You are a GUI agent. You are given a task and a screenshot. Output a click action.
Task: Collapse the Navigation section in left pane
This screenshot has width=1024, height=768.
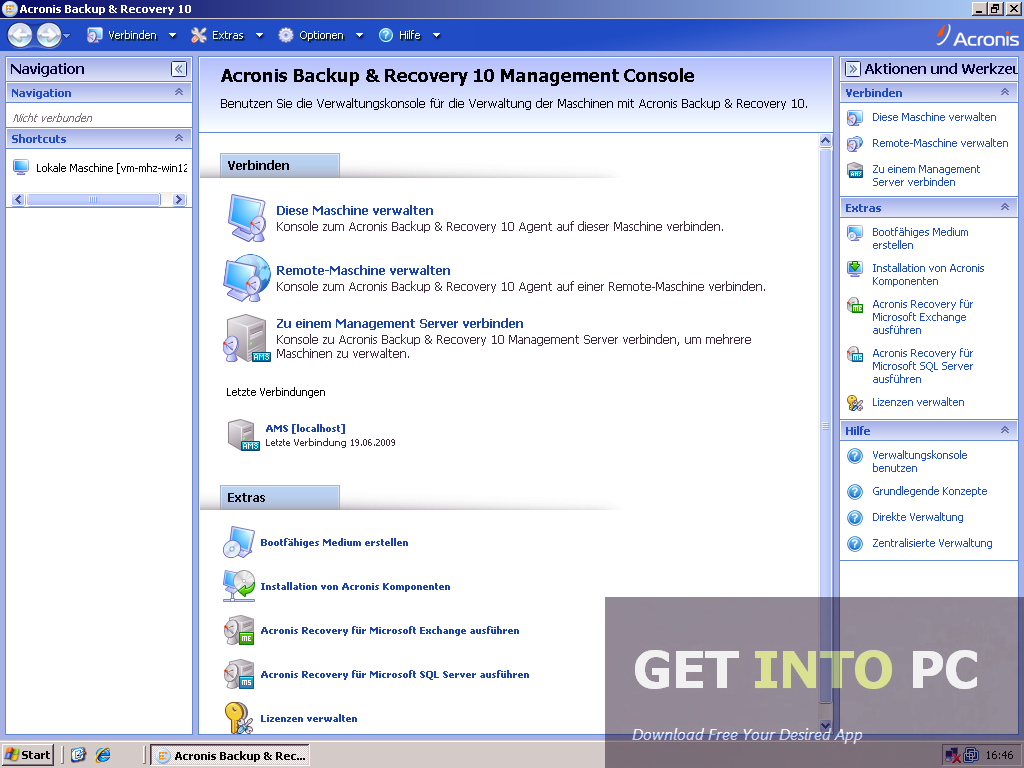(178, 92)
